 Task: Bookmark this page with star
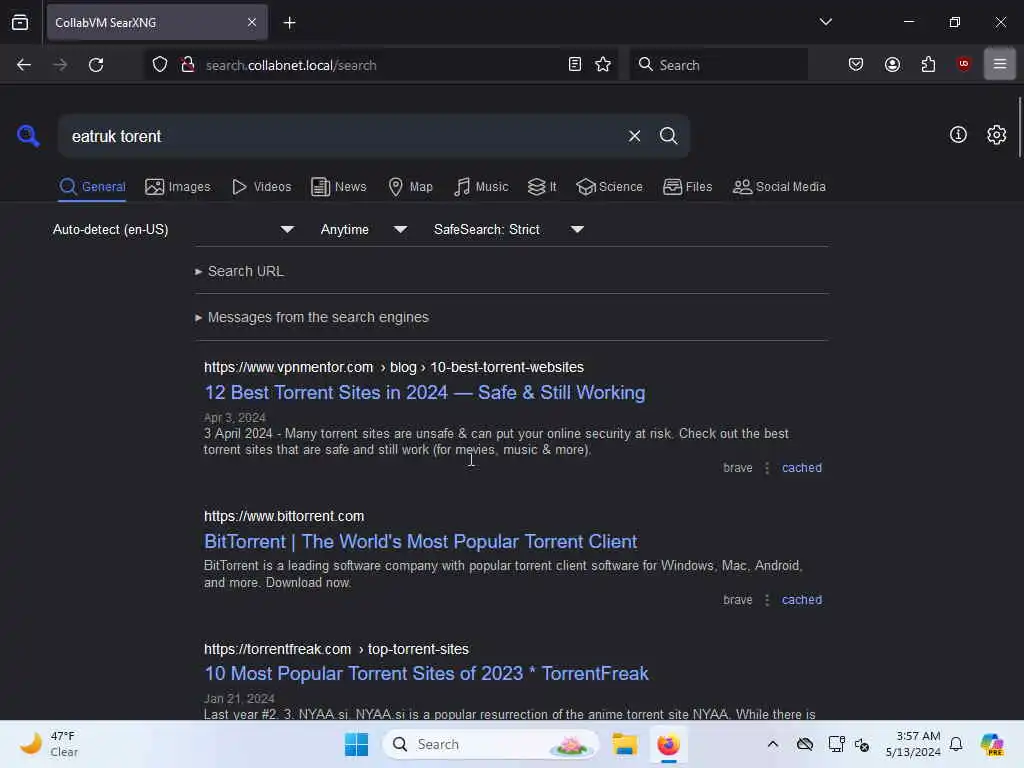tap(603, 64)
